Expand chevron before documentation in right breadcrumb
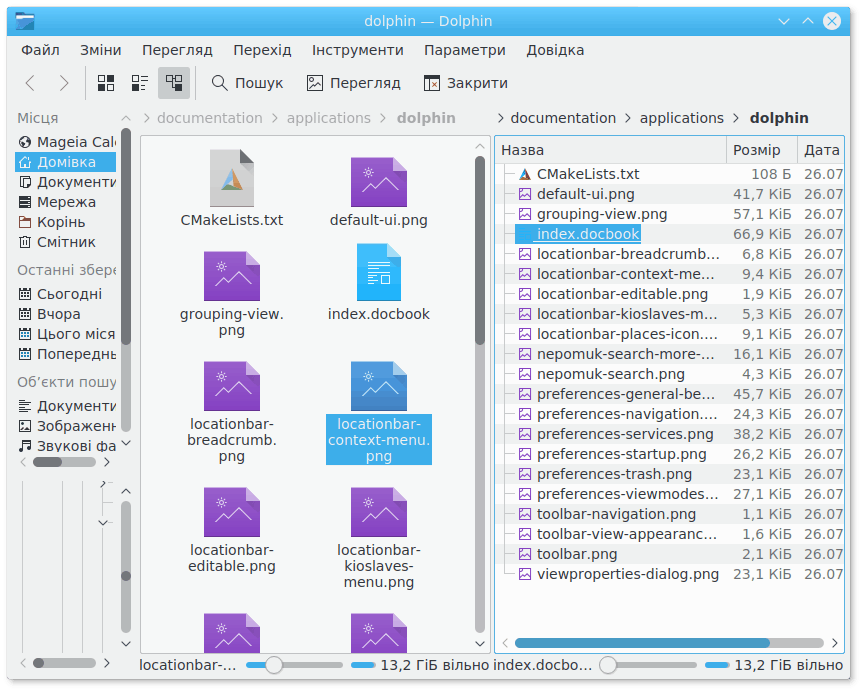The height and width of the screenshot is (692, 863). coord(500,118)
